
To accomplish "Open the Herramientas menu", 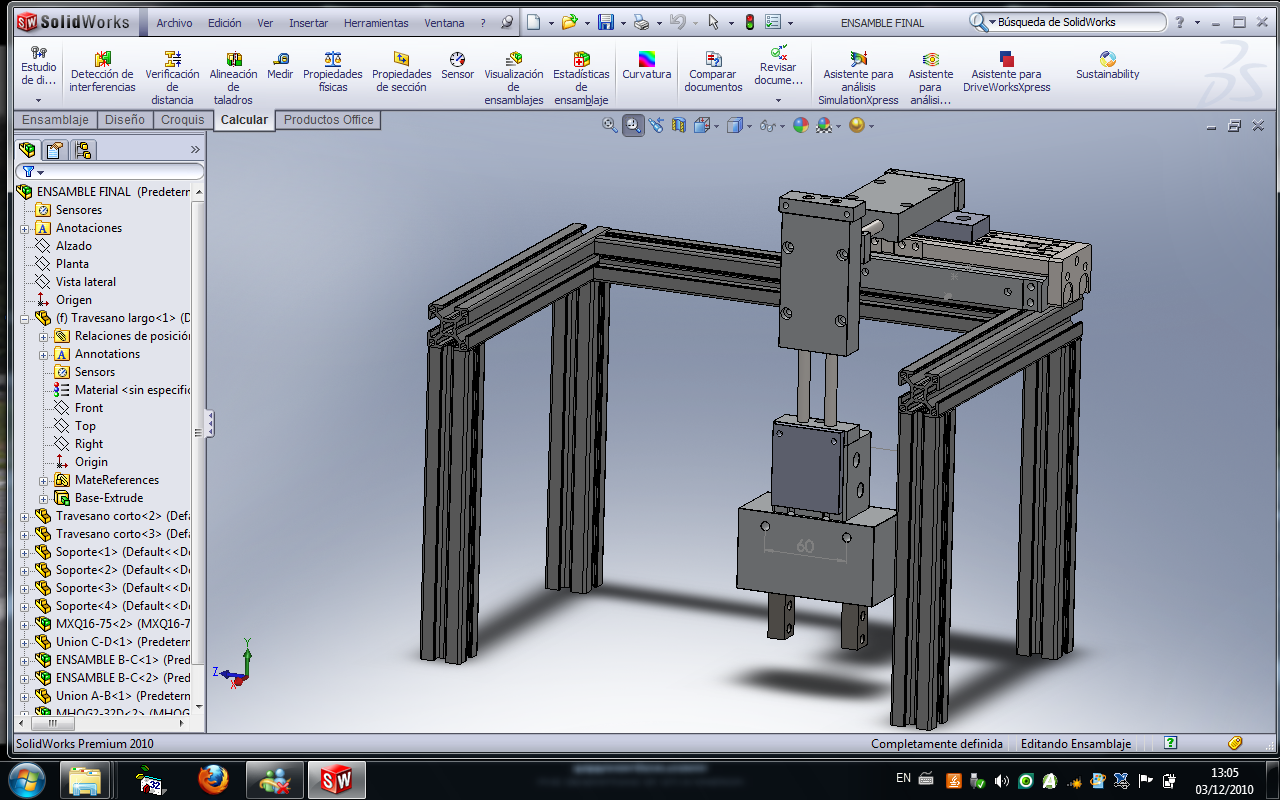I will coord(376,23).
